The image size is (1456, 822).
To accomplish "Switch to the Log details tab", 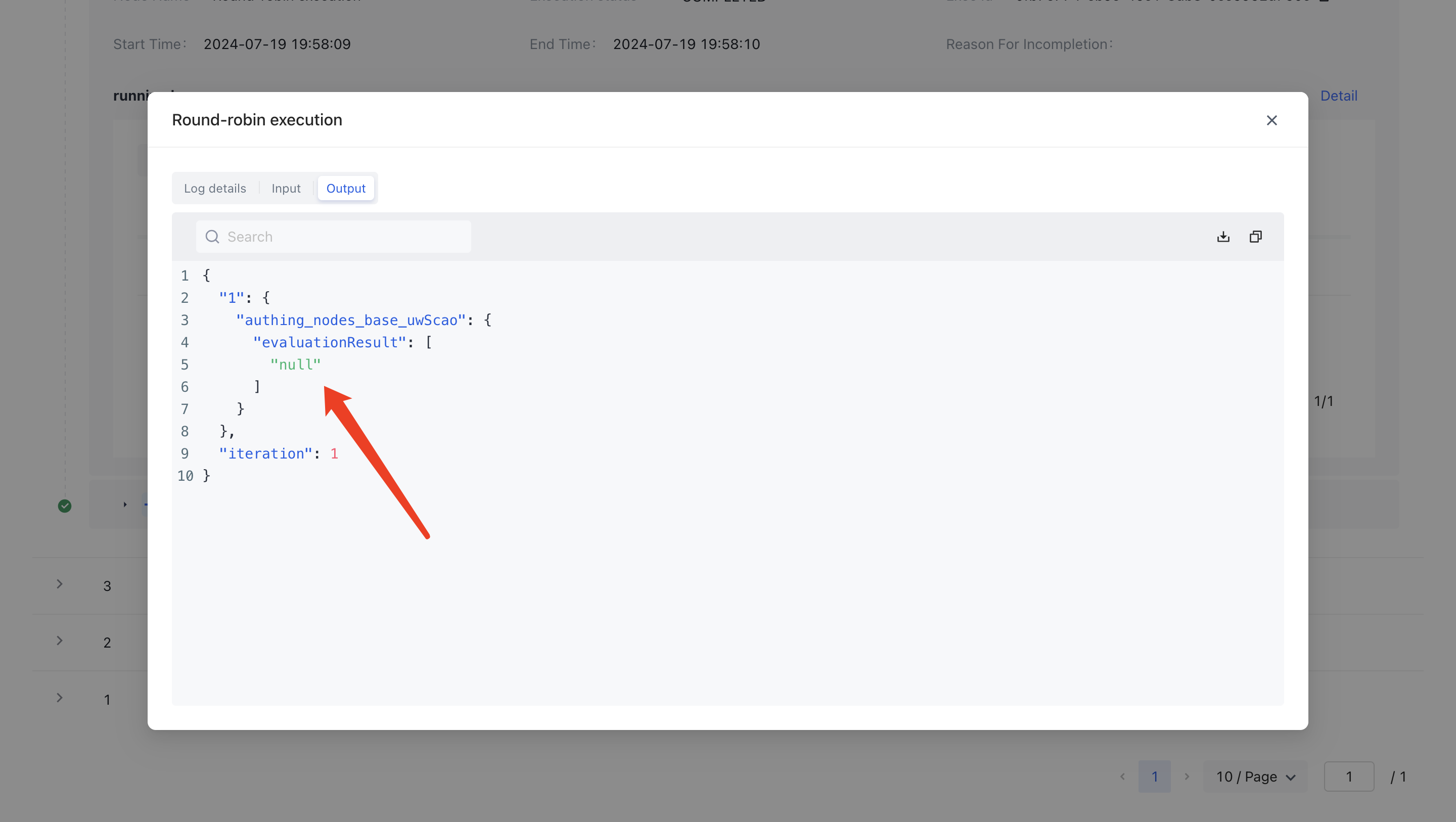I will tap(215, 188).
